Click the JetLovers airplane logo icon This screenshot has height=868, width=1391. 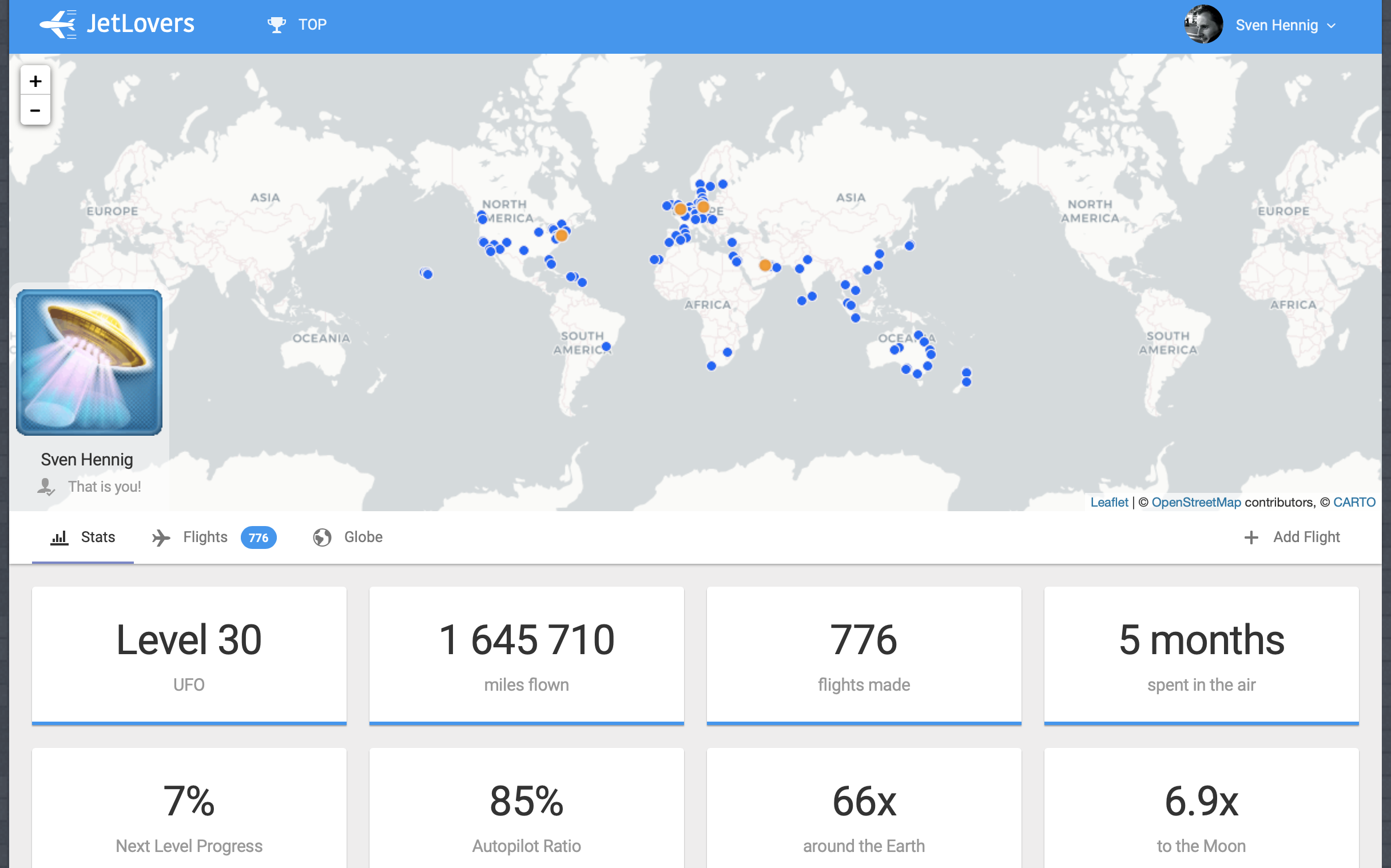57,24
